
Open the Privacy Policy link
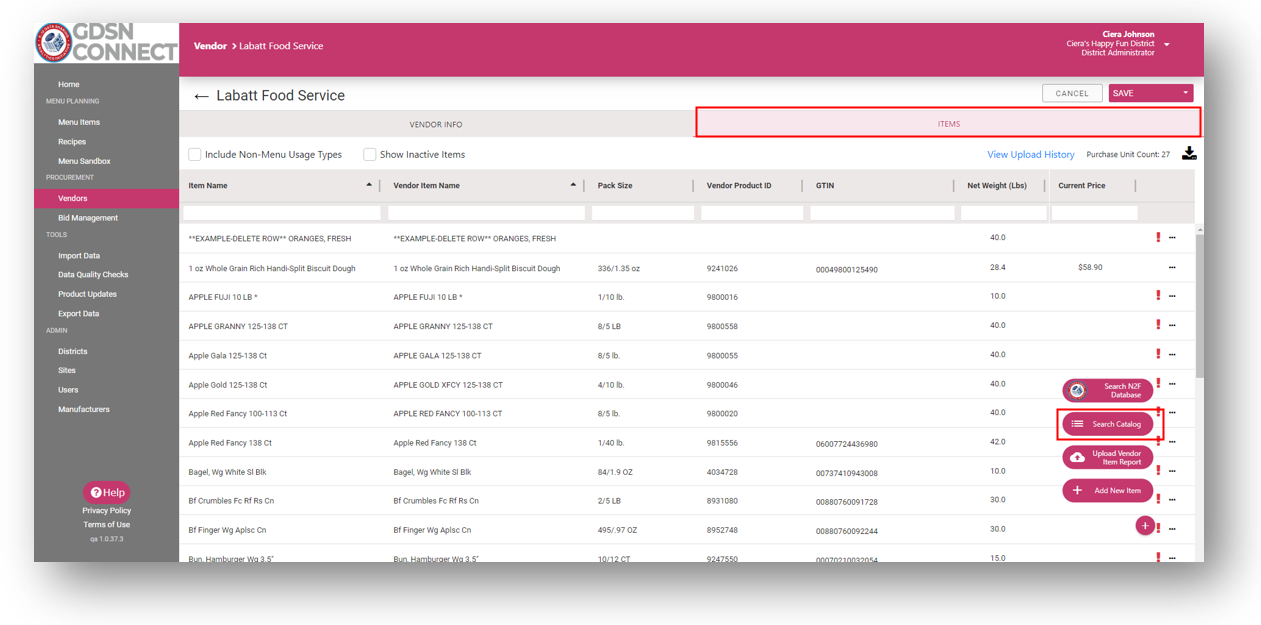click(107, 511)
